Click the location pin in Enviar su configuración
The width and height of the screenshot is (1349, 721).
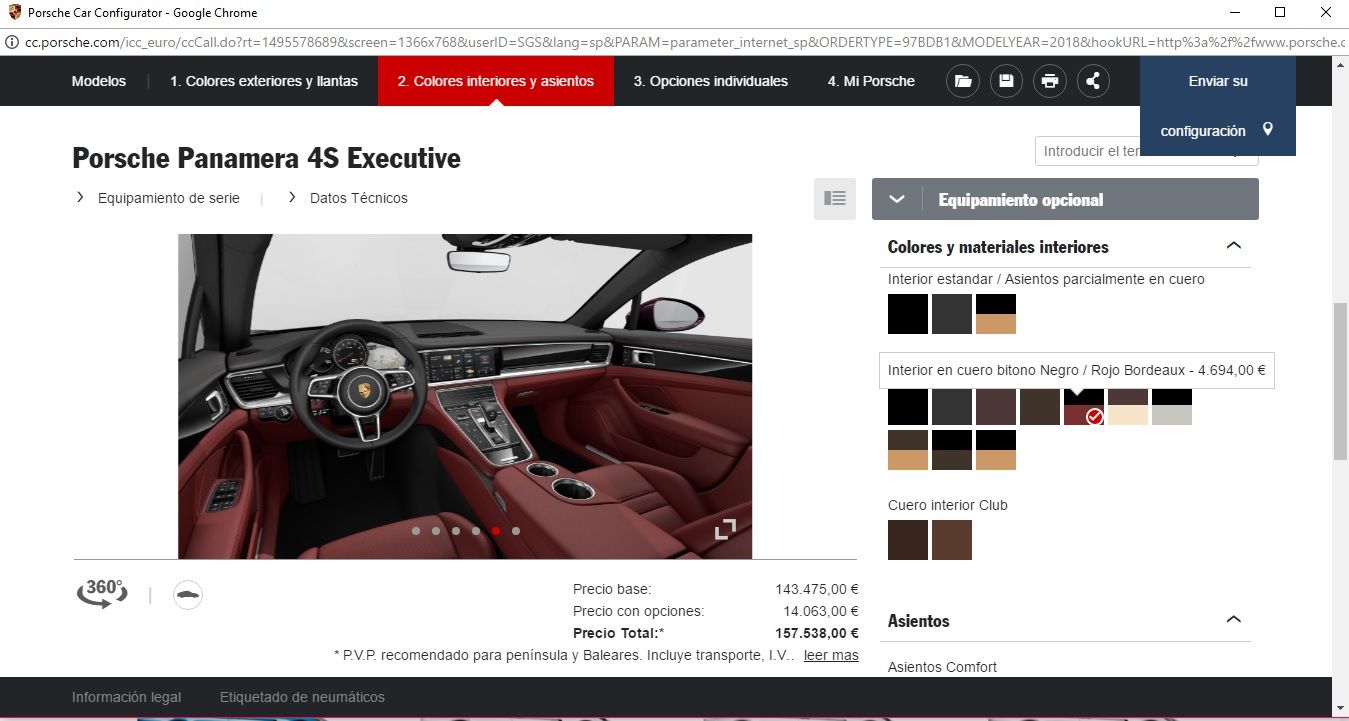tap(1268, 130)
